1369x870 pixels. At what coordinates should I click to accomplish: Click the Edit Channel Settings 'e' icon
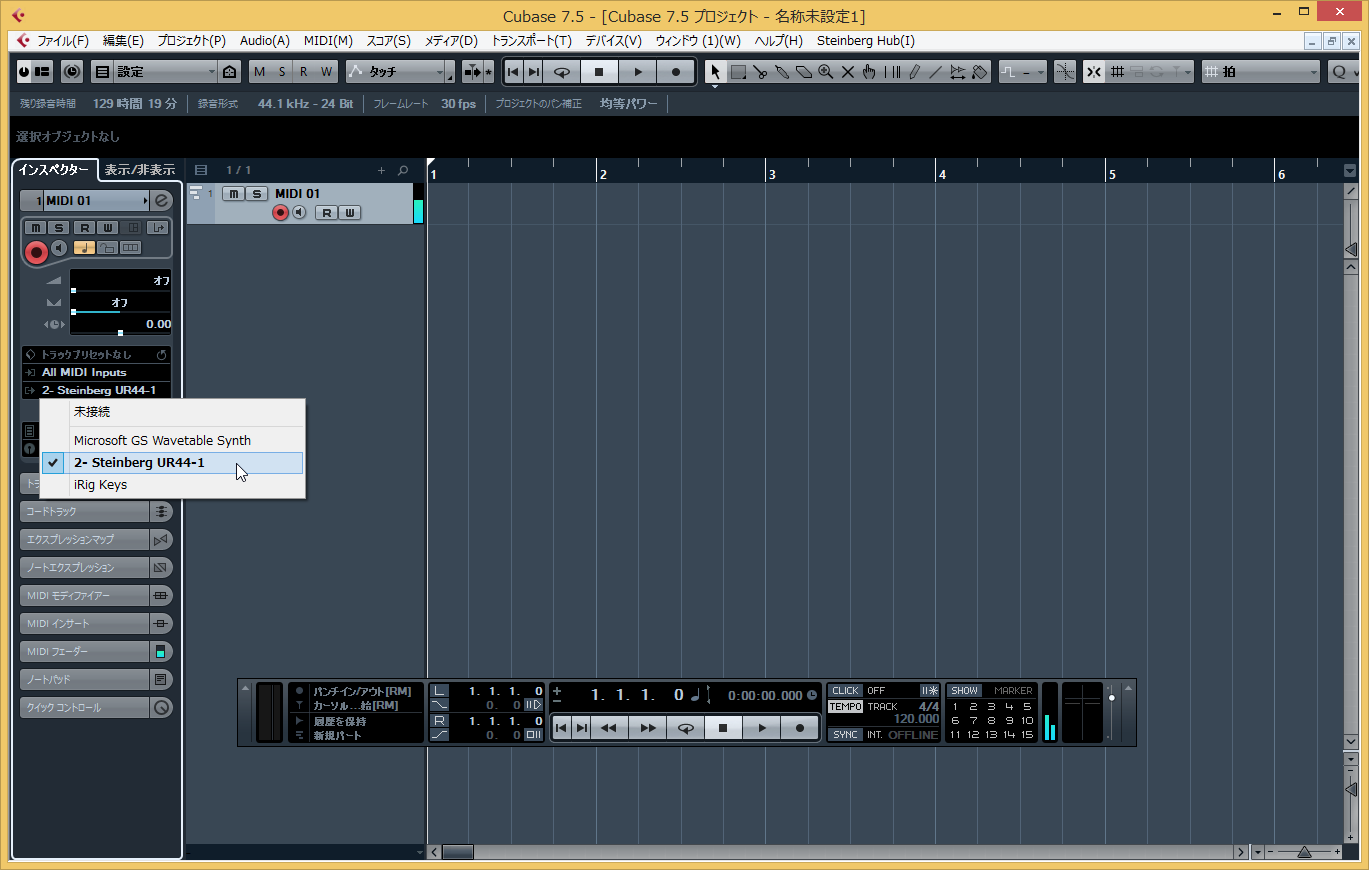(162, 201)
